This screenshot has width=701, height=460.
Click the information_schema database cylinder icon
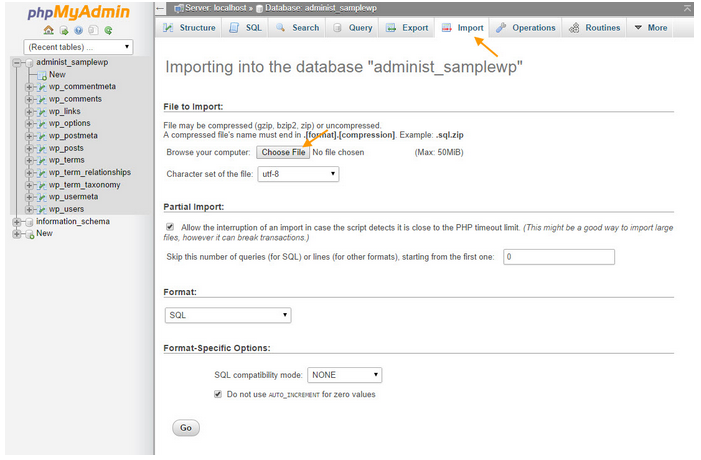coord(30,222)
